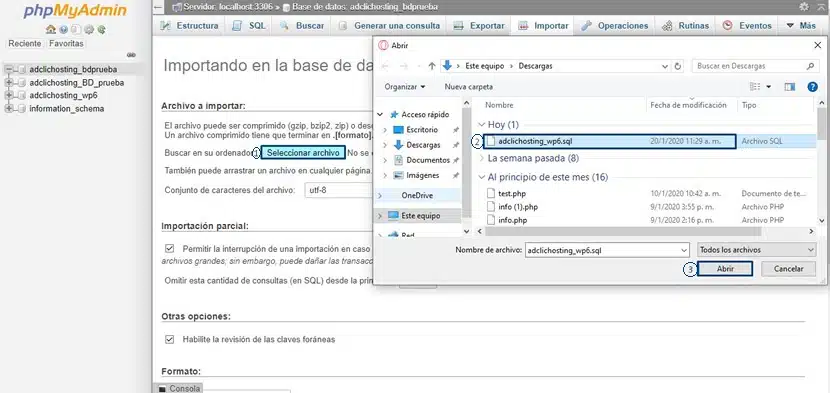Toggle foreign key checks checkbox
Viewport: 830px width, 393px height.
click(x=169, y=339)
